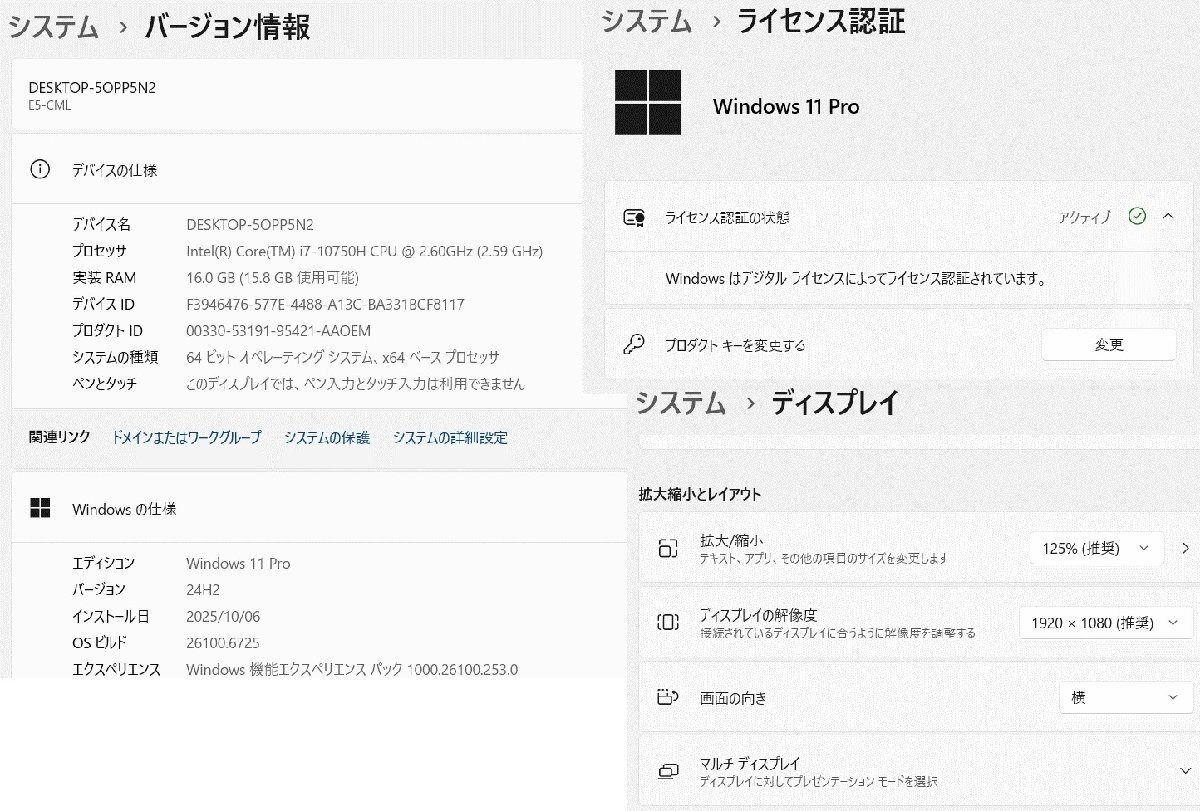Click the key icon for プロダクトキー row
Screen dimensions: 1200x811
coord(633,344)
